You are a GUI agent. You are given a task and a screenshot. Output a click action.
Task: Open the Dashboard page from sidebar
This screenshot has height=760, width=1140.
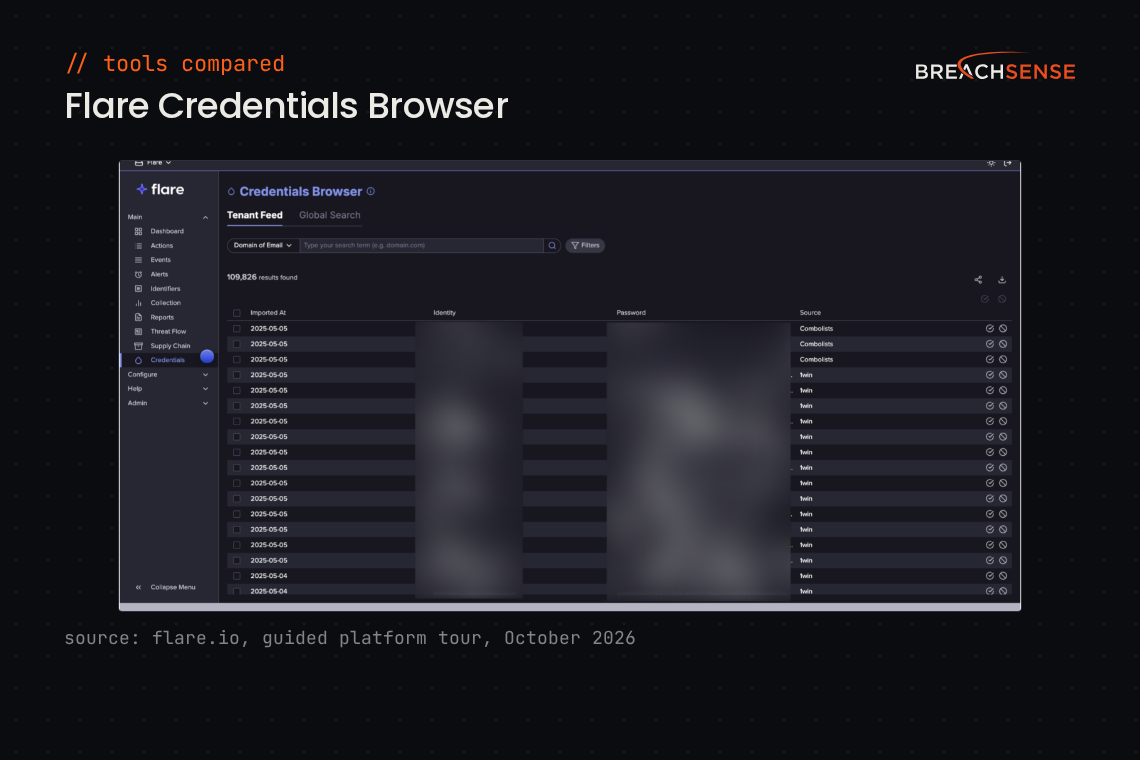pos(166,231)
